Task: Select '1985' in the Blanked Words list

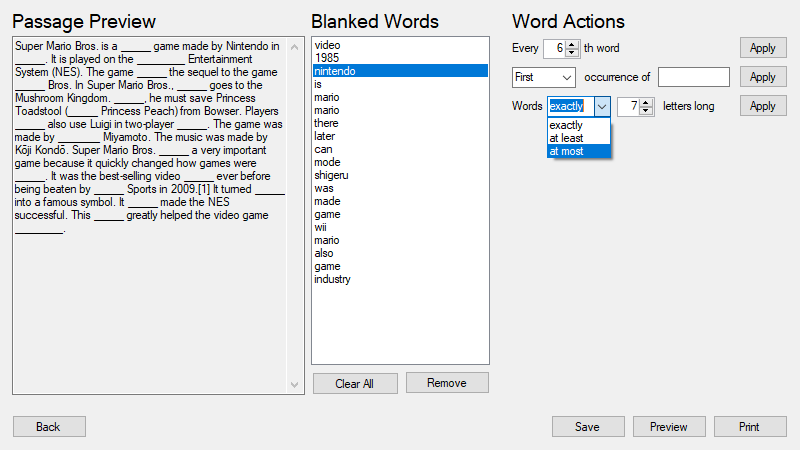Action: pos(400,58)
